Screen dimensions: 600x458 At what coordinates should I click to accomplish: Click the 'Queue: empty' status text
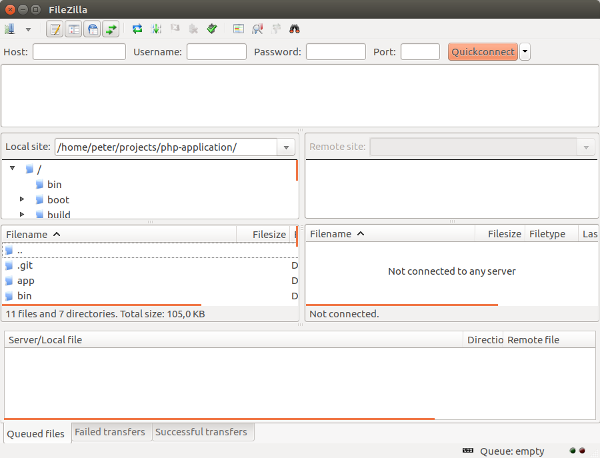[x=512, y=451]
